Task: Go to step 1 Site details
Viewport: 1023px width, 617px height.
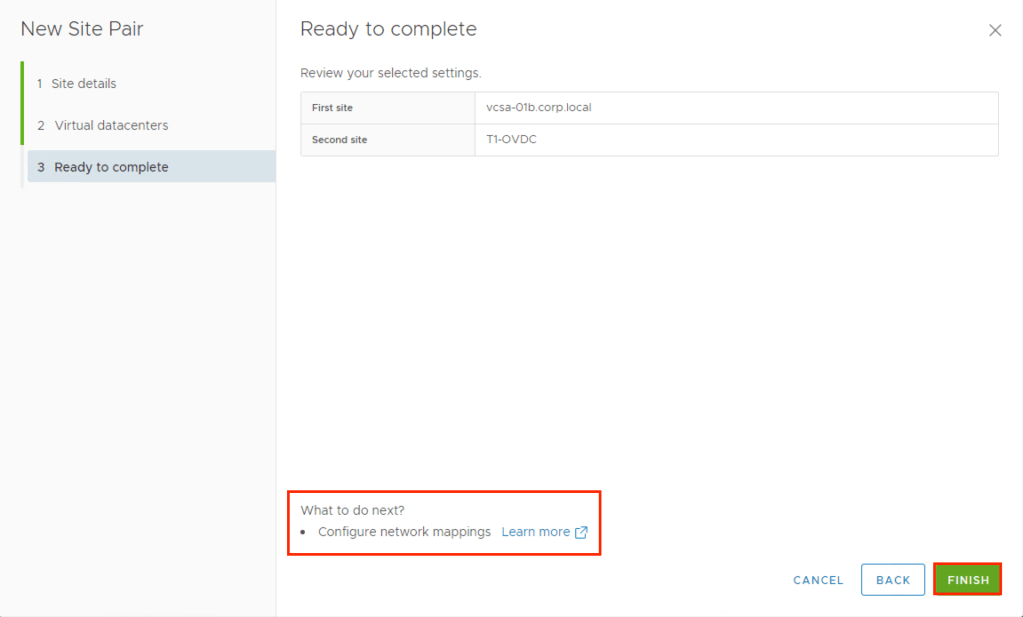Action: [x=84, y=84]
